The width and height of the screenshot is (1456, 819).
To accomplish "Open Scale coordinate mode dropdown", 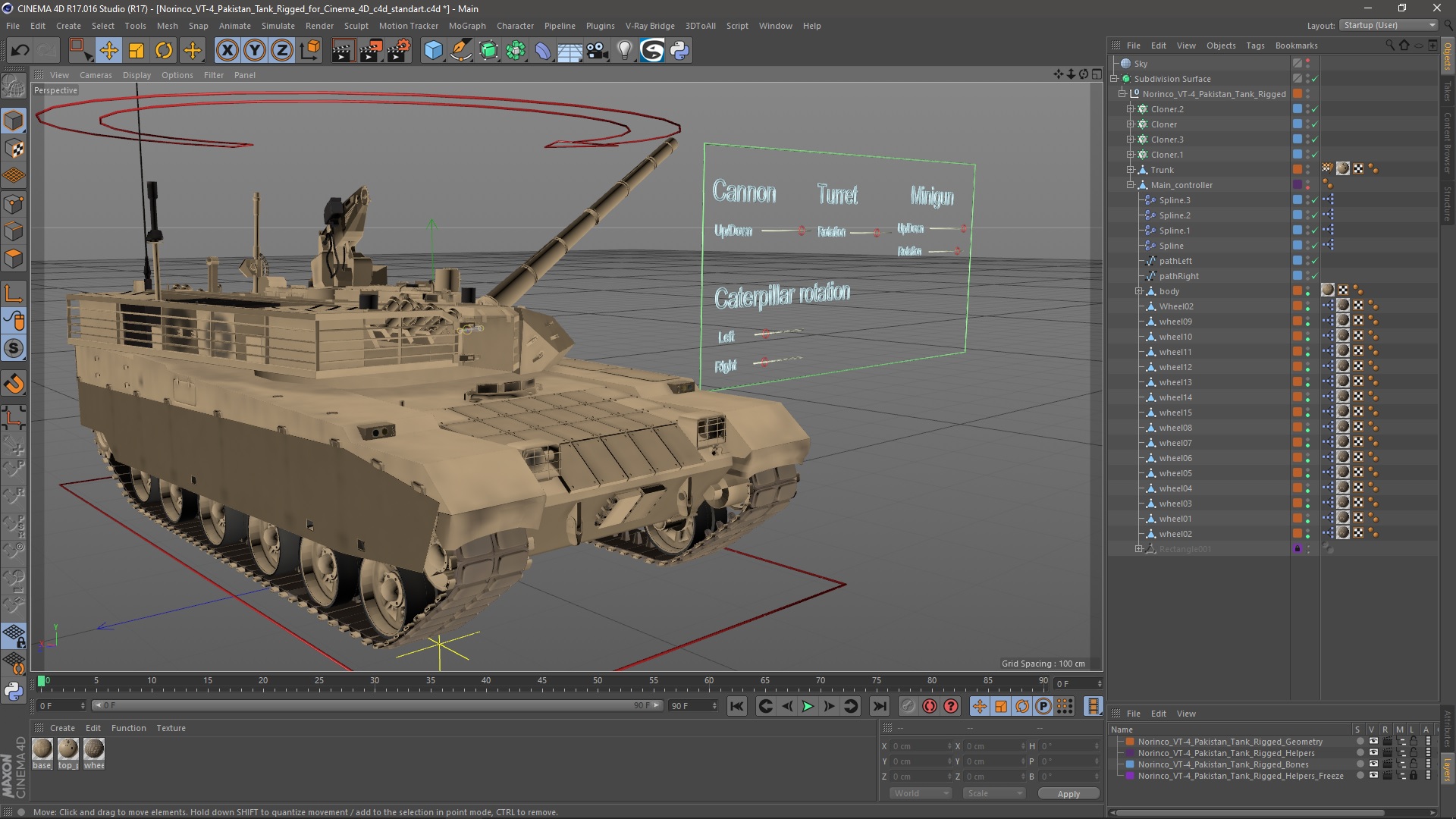I will [993, 793].
